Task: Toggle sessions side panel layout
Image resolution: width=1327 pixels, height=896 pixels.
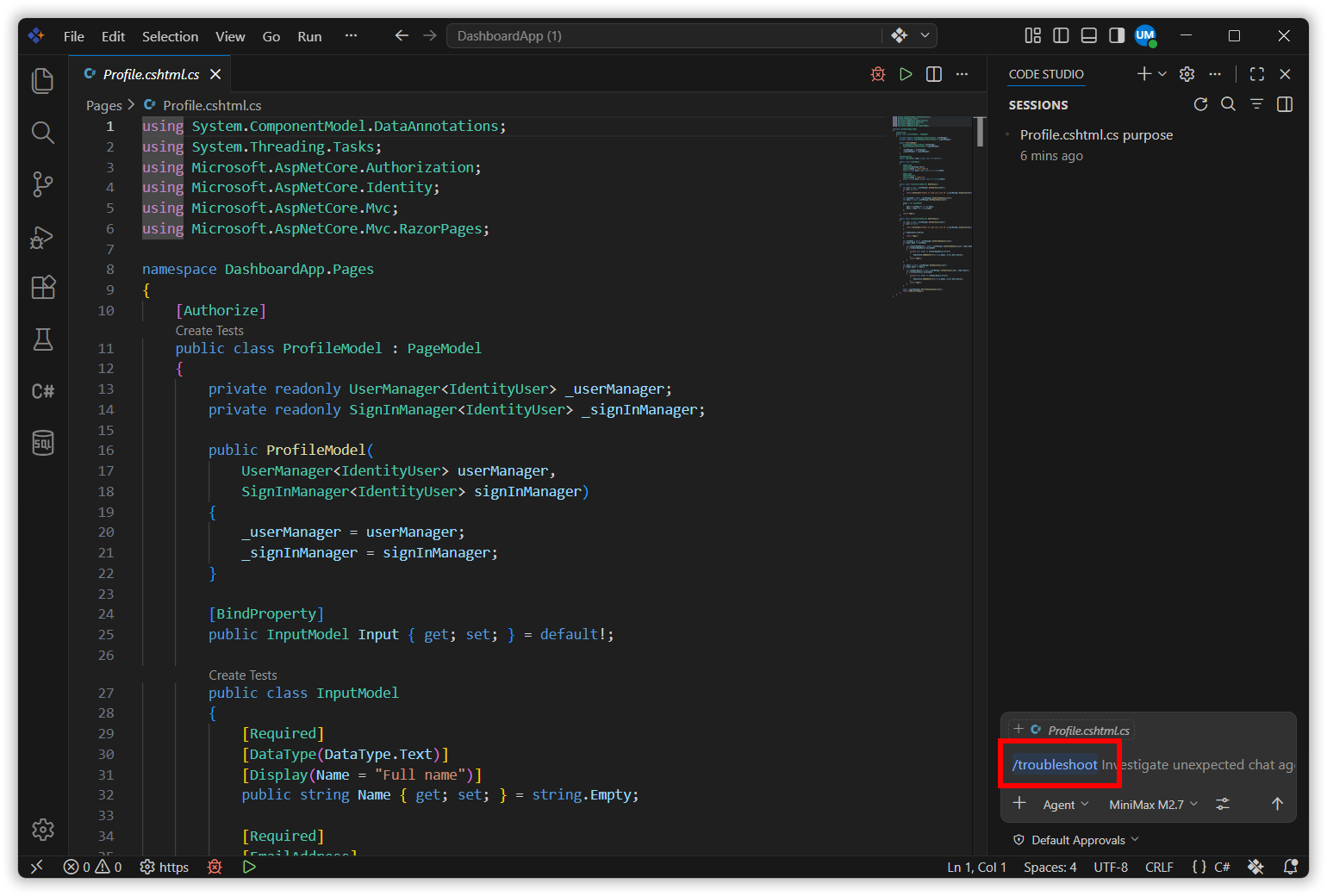Action: pos(1285,104)
